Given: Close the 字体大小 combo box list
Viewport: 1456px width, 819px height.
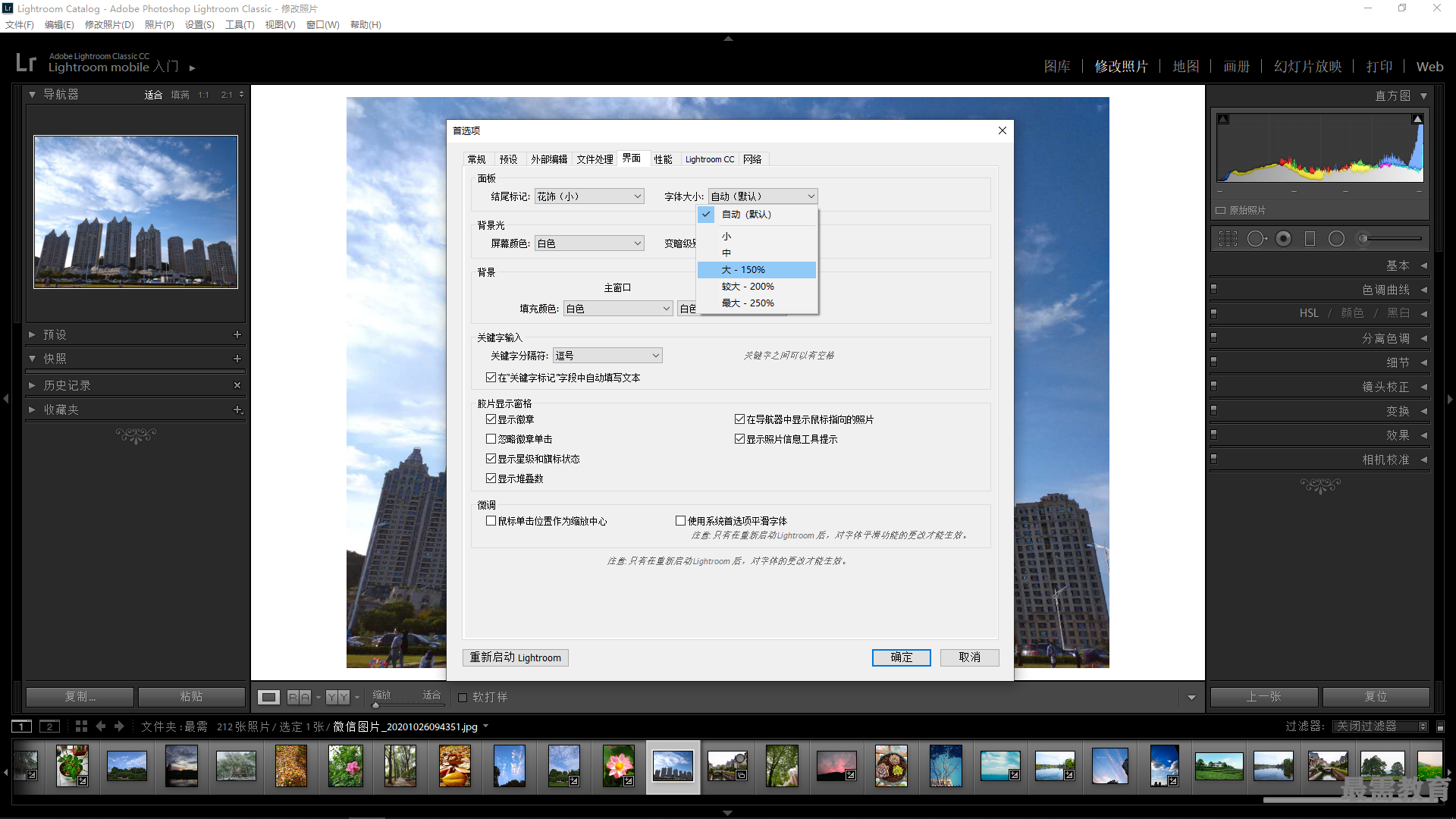Looking at the screenshot, I should coord(763,196).
